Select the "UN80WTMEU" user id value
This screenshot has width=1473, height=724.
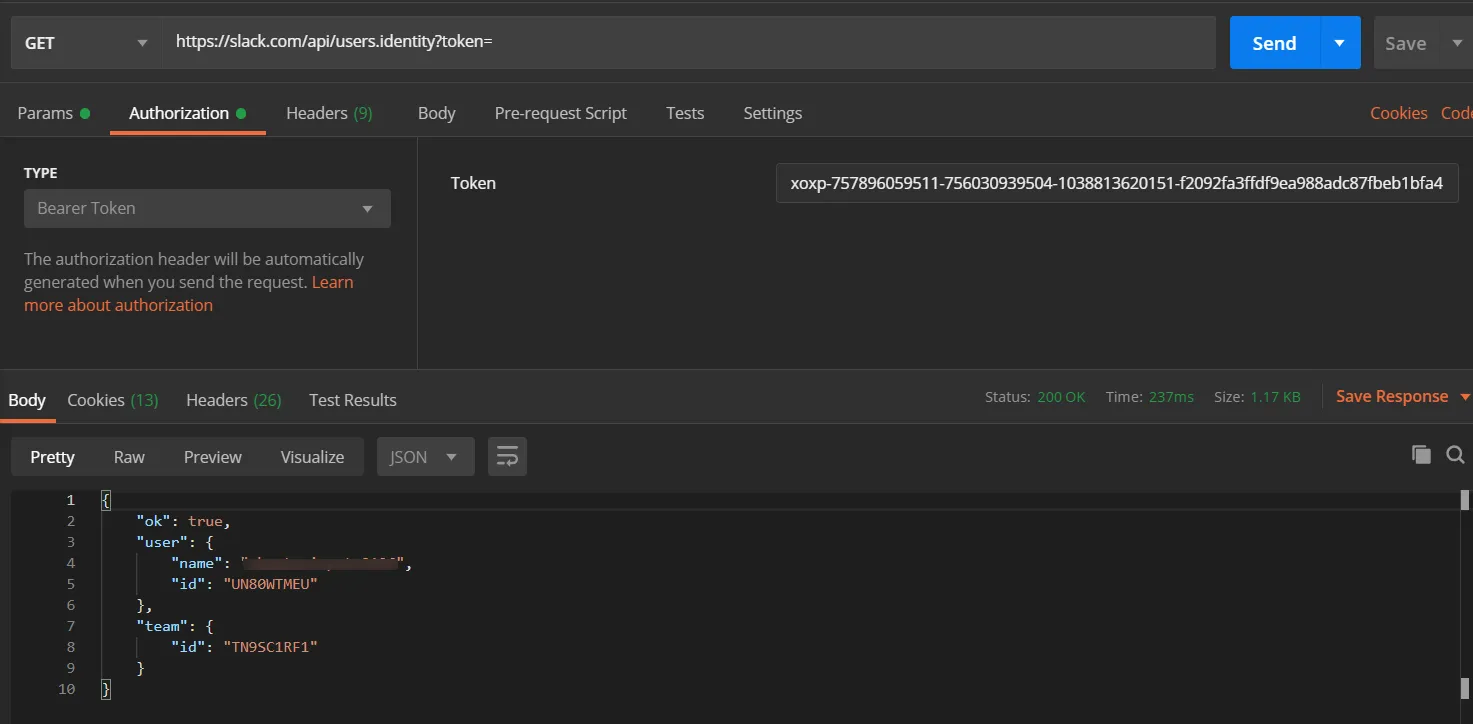point(270,584)
